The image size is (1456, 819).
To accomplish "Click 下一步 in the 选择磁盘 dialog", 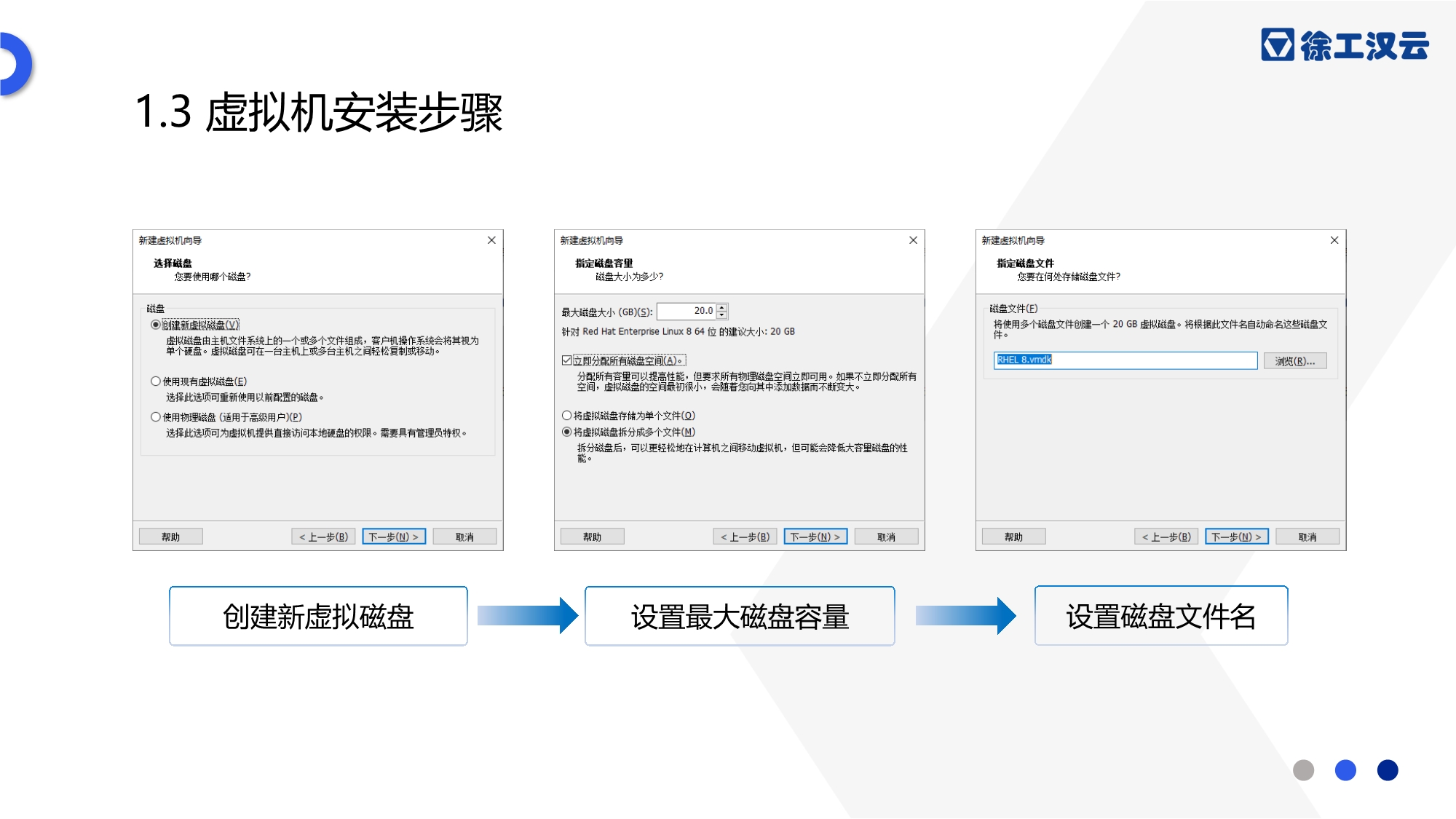I will (x=393, y=537).
